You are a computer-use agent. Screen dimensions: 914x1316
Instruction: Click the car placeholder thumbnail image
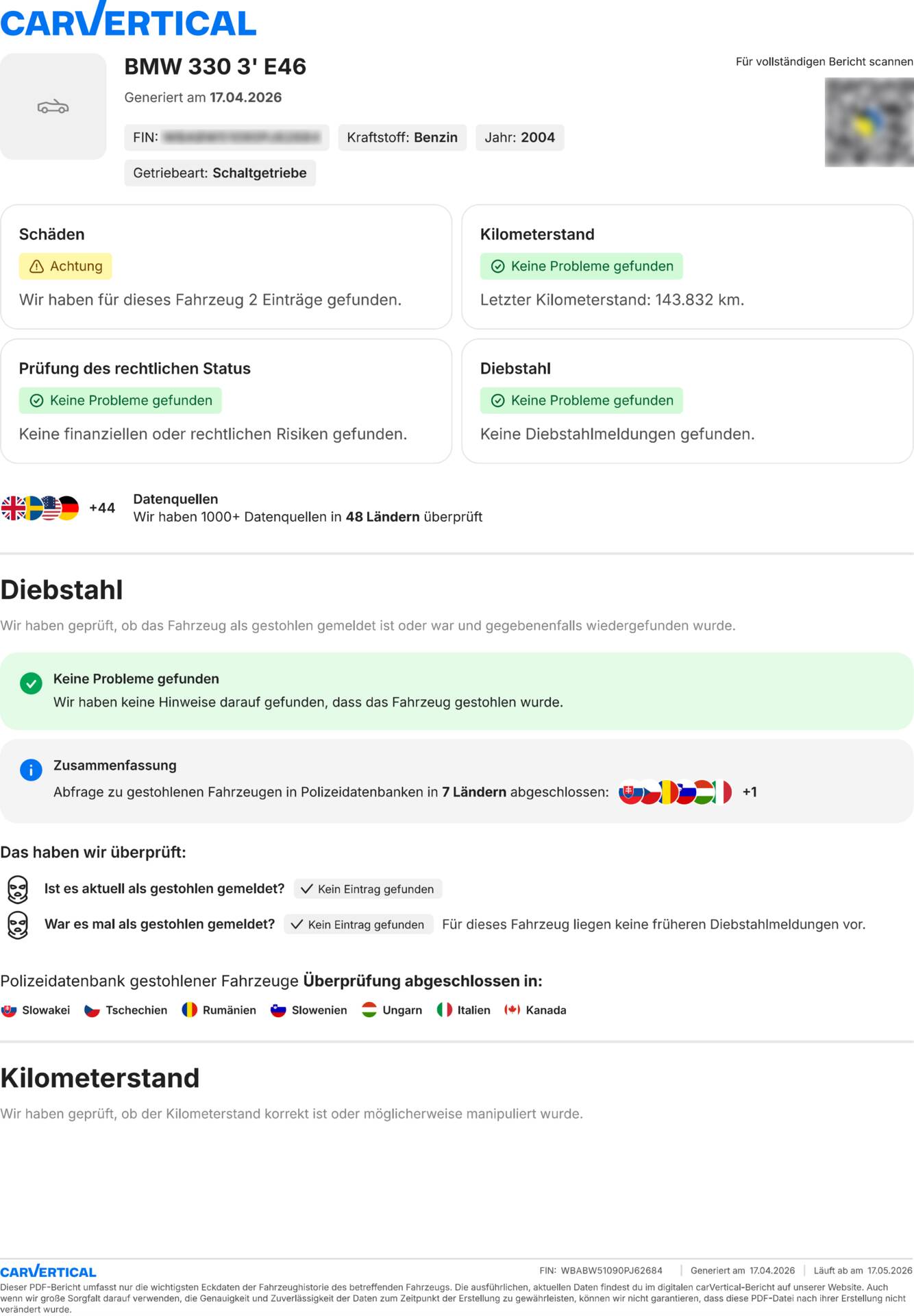tap(53, 107)
